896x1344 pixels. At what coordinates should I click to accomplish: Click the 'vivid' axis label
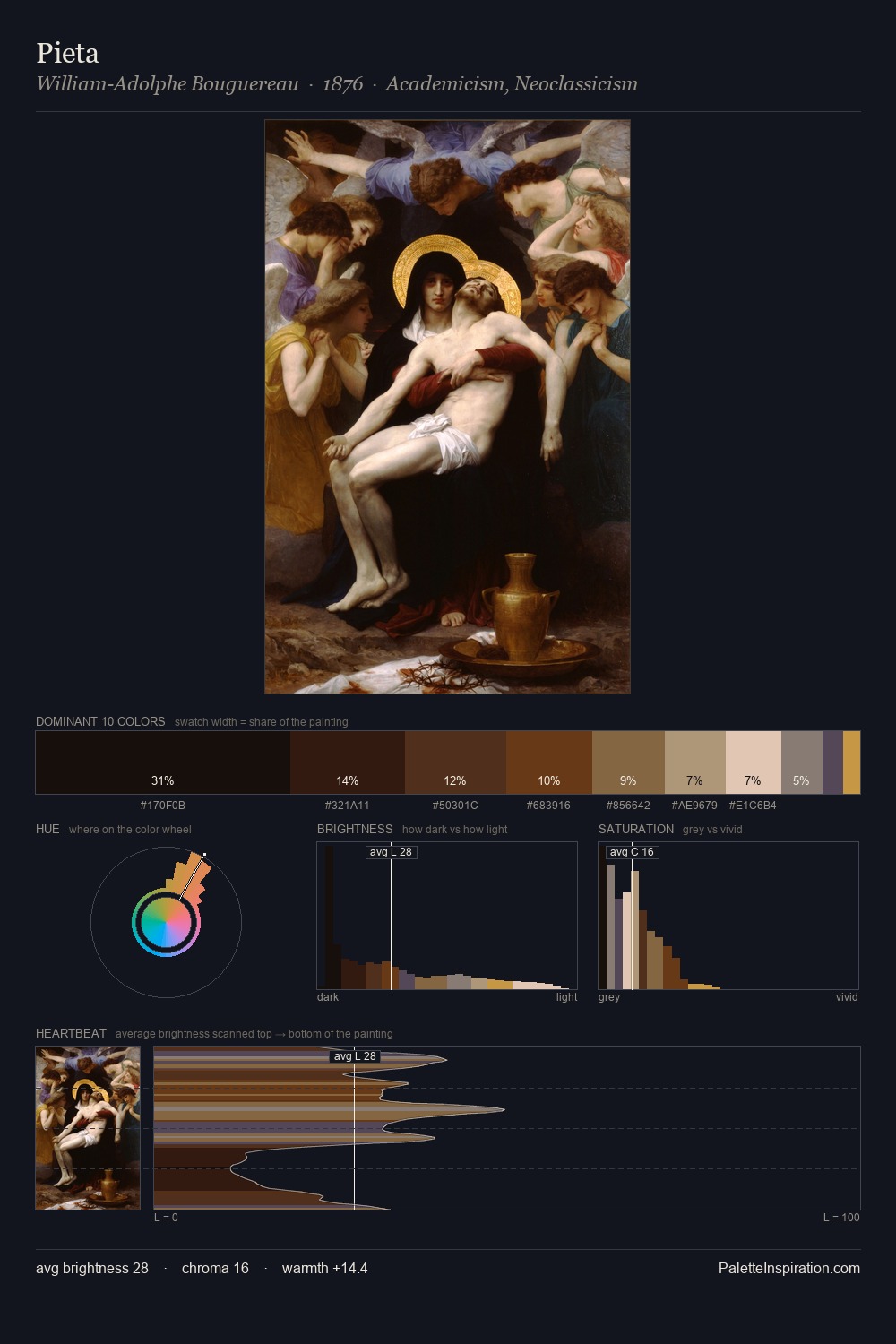pos(847,997)
